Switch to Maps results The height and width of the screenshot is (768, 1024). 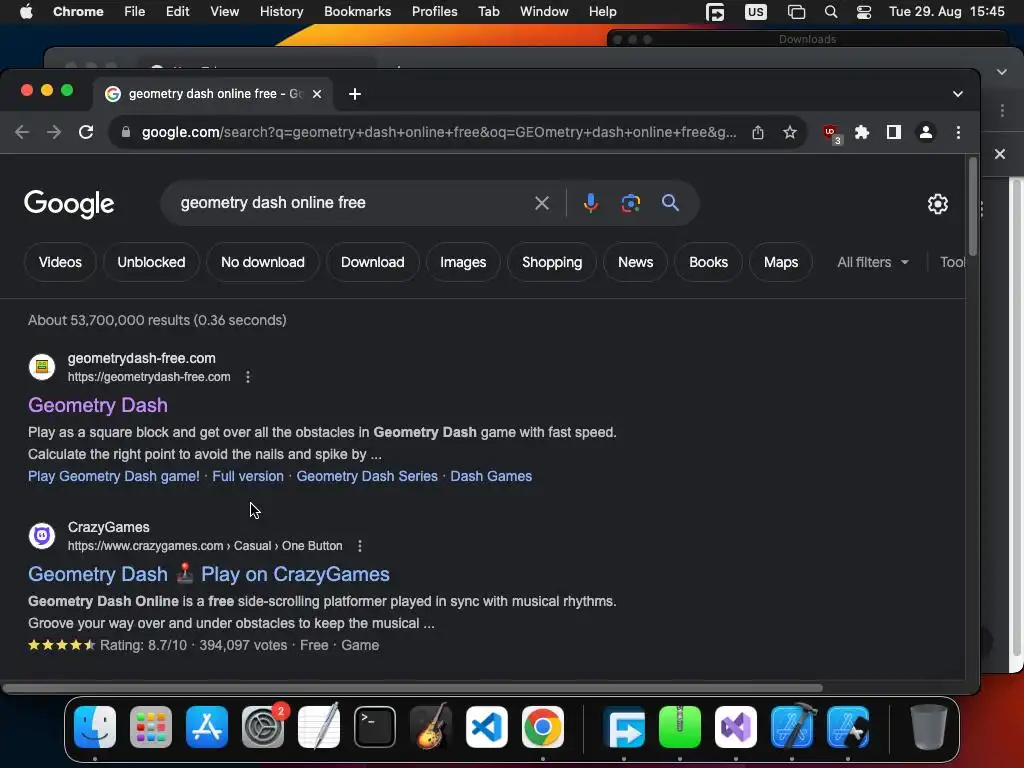(x=781, y=263)
